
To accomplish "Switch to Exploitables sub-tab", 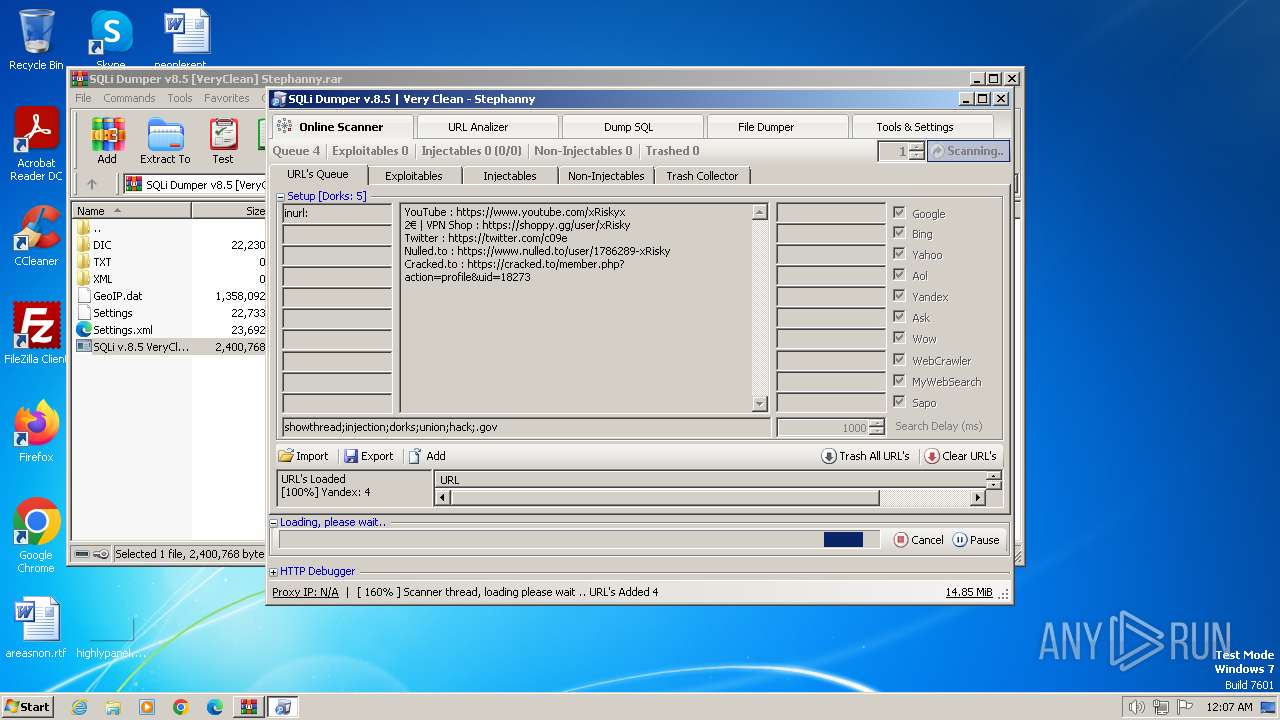I will tap(413, 176).
